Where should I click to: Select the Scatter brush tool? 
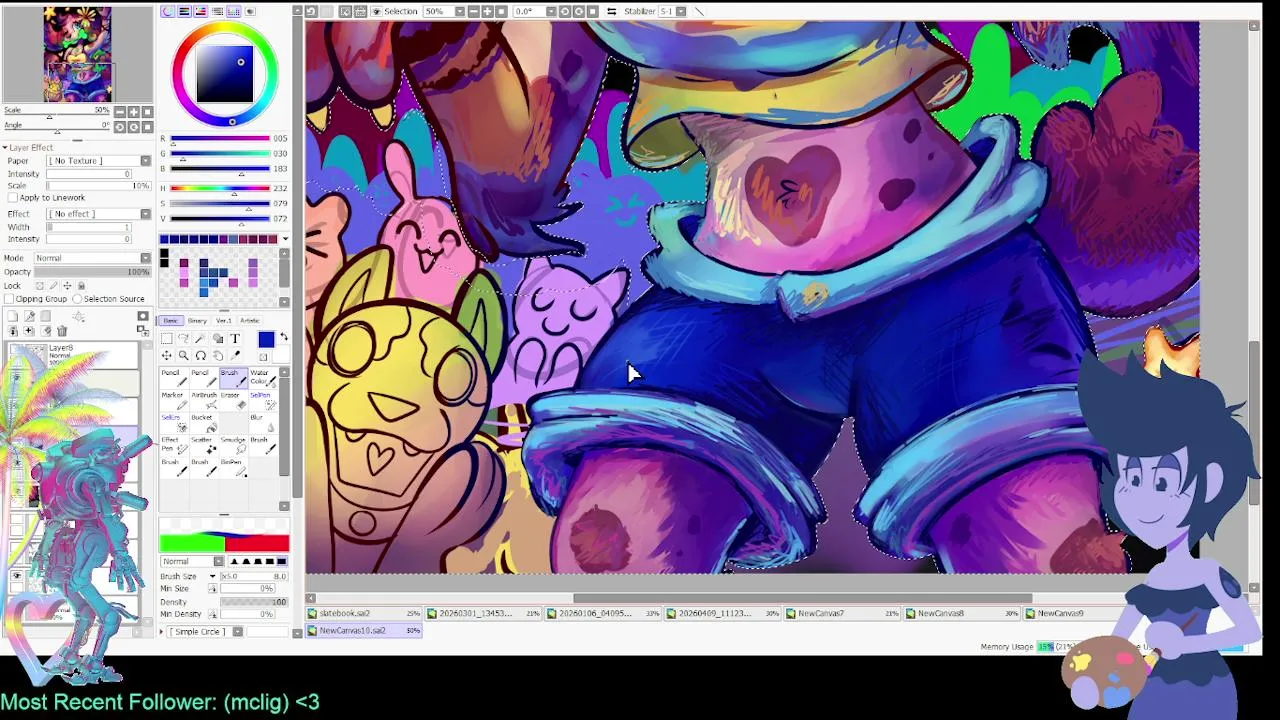pos(203,446)
